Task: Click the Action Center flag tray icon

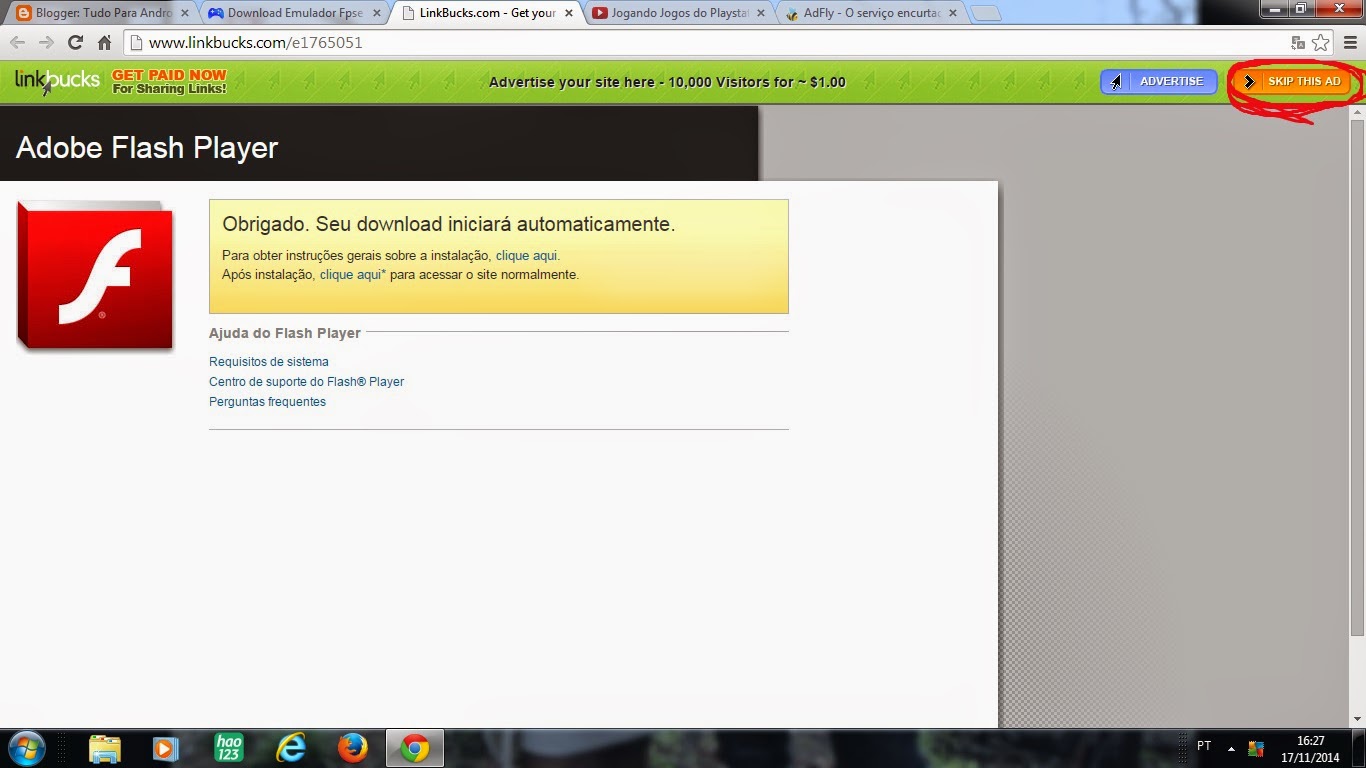Action: pos(1256,748)
